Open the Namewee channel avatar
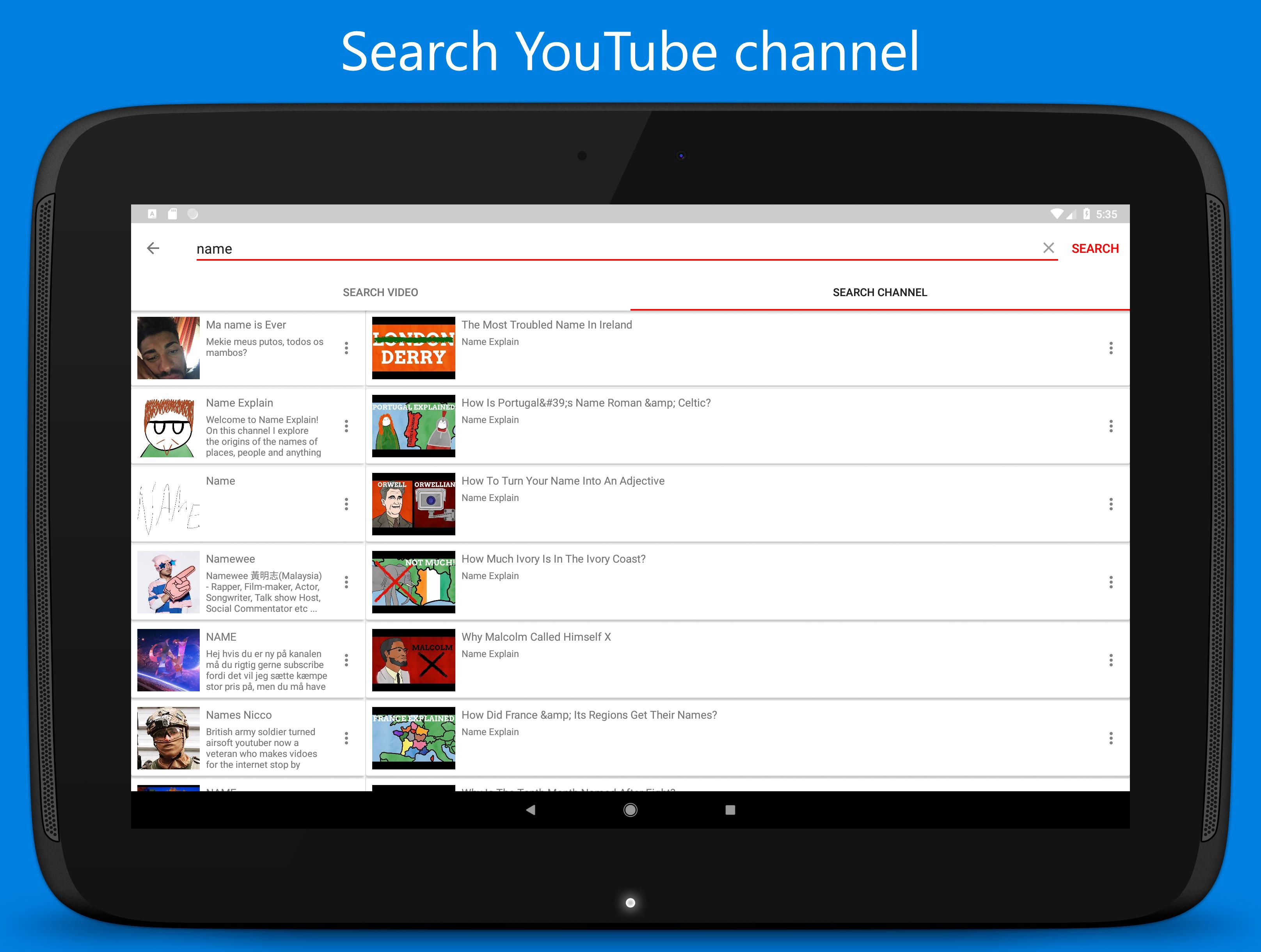Image resolution: width=1261 pixels, height=952 pixels. tap(168, 582)
